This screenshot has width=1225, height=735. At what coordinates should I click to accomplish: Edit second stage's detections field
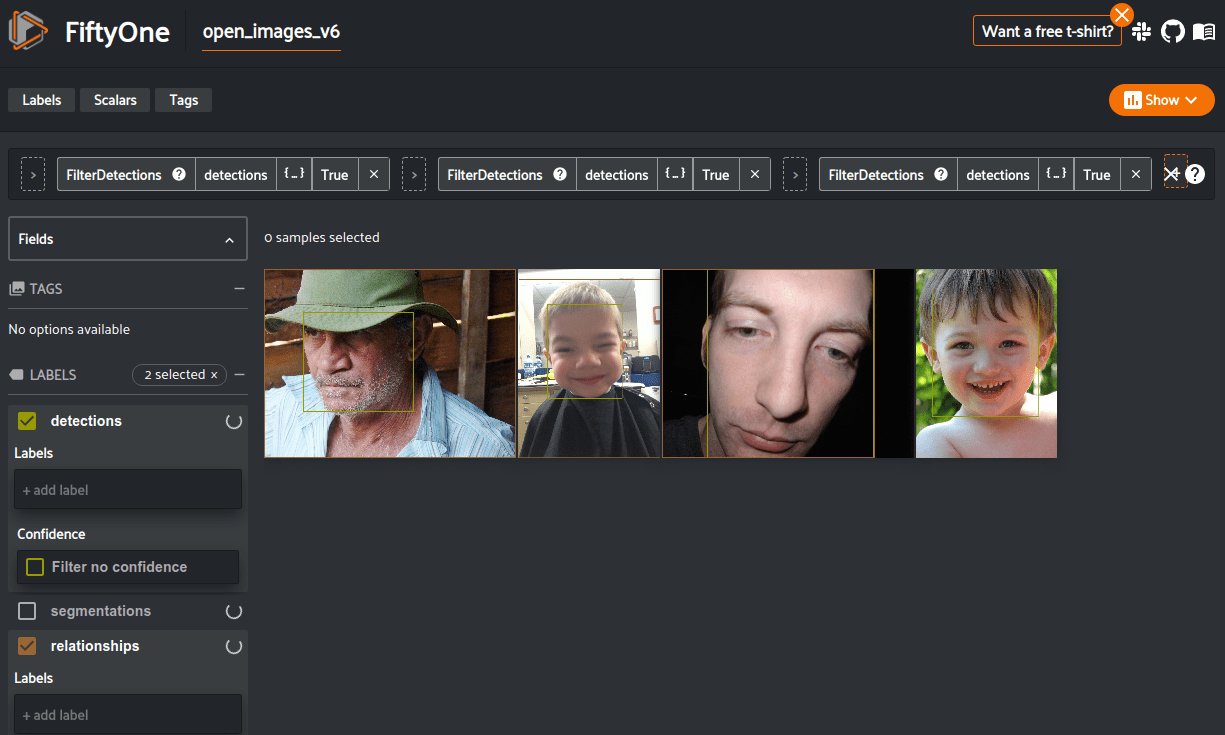(x=617, y=174)
